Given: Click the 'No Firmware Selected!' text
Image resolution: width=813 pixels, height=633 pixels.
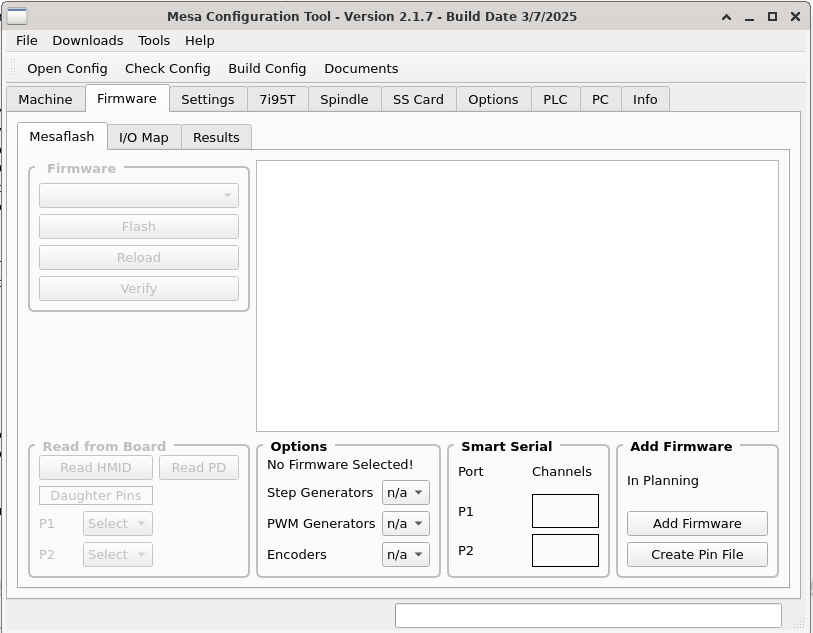Looking at the screenshot, I should point(340,465).
